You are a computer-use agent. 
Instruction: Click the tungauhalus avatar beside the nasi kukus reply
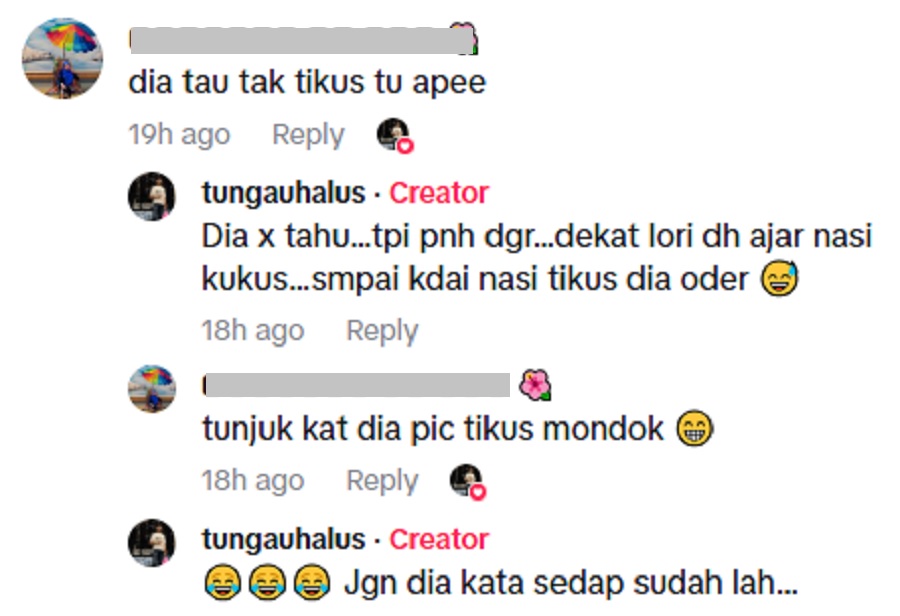(152, 196)
